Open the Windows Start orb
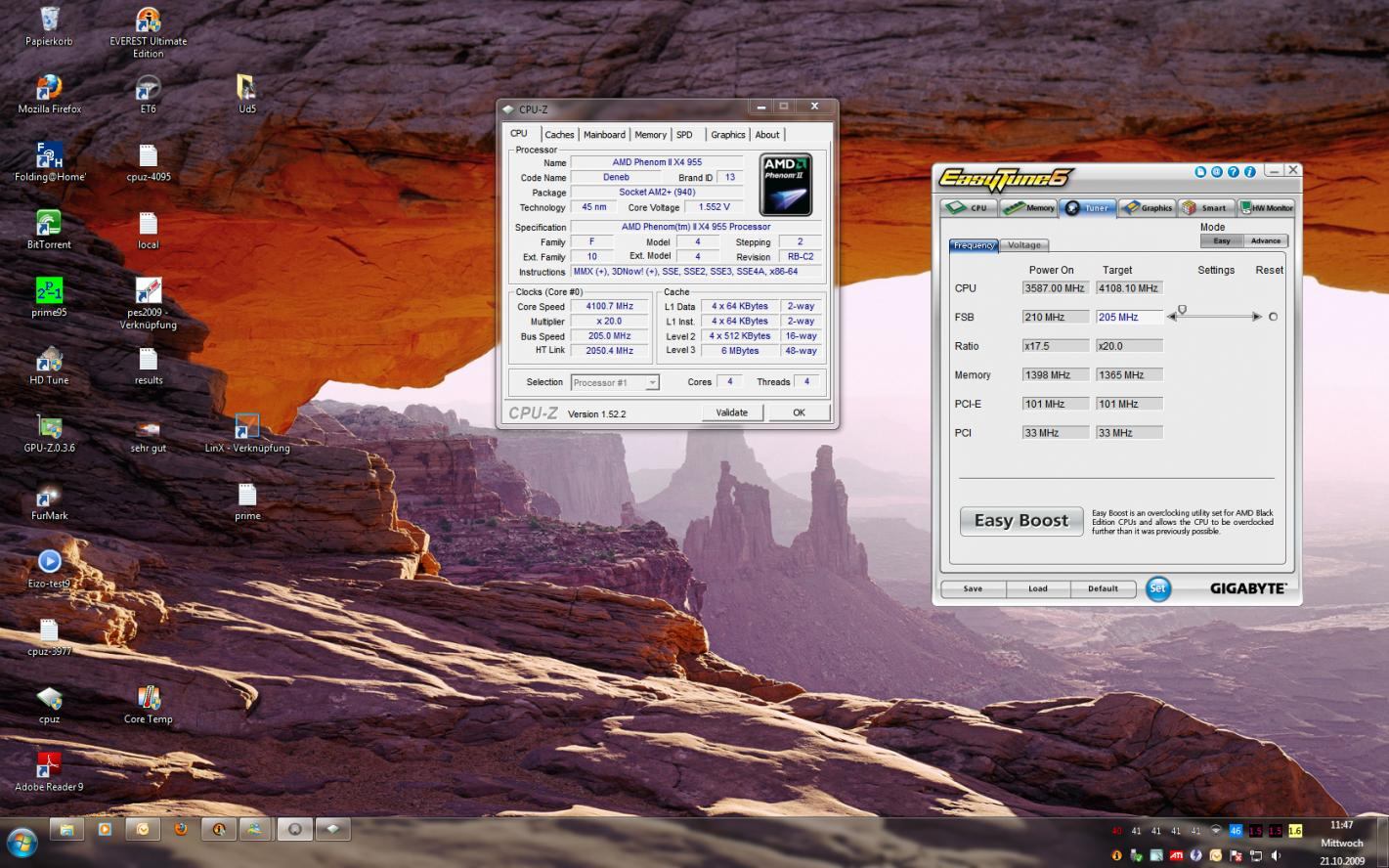1389x868 pixels. (x=22, y=844)
